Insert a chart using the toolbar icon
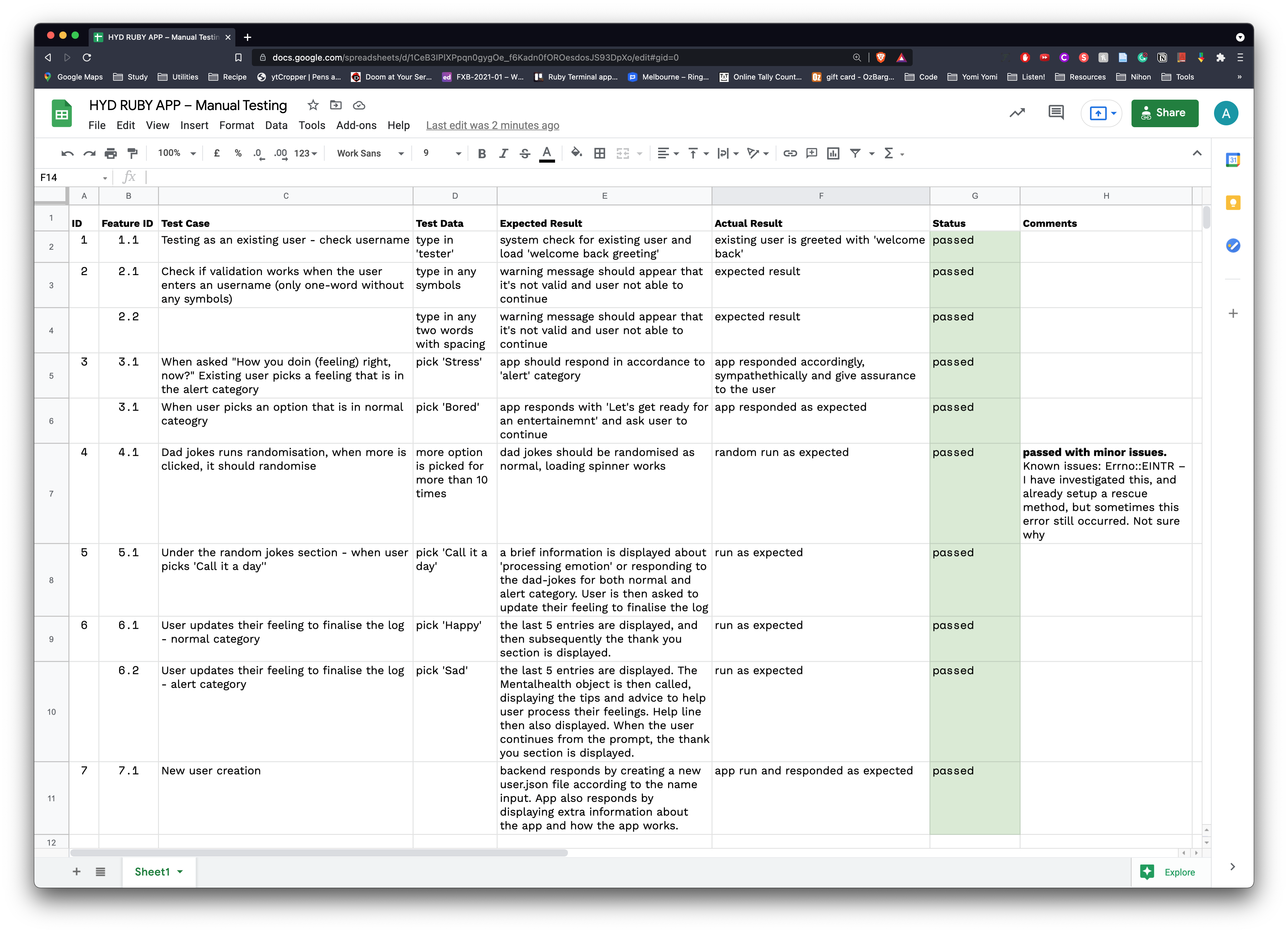 [x=833, y=153]
